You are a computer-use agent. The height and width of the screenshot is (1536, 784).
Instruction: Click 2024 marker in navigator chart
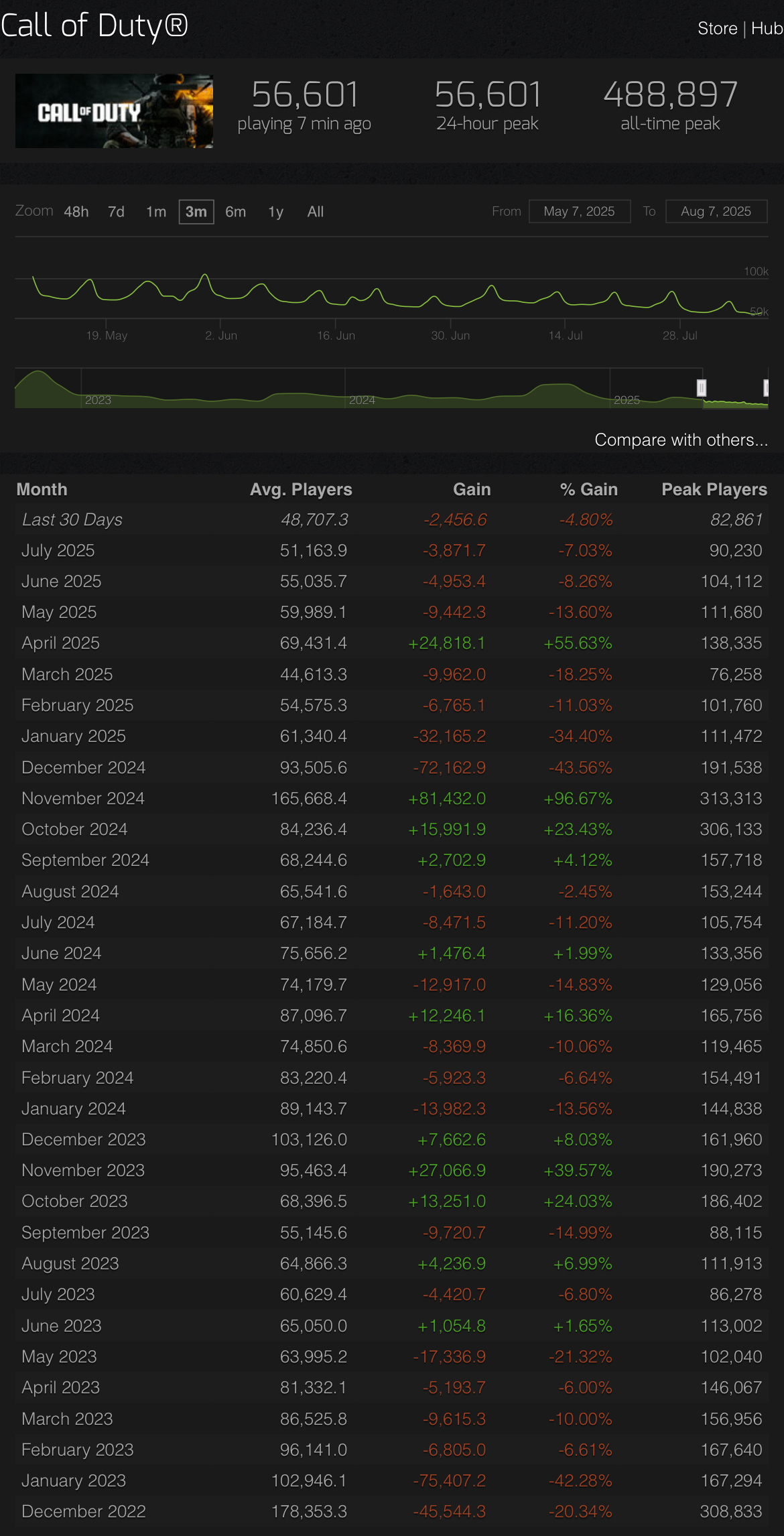click(x=362, y=400)
